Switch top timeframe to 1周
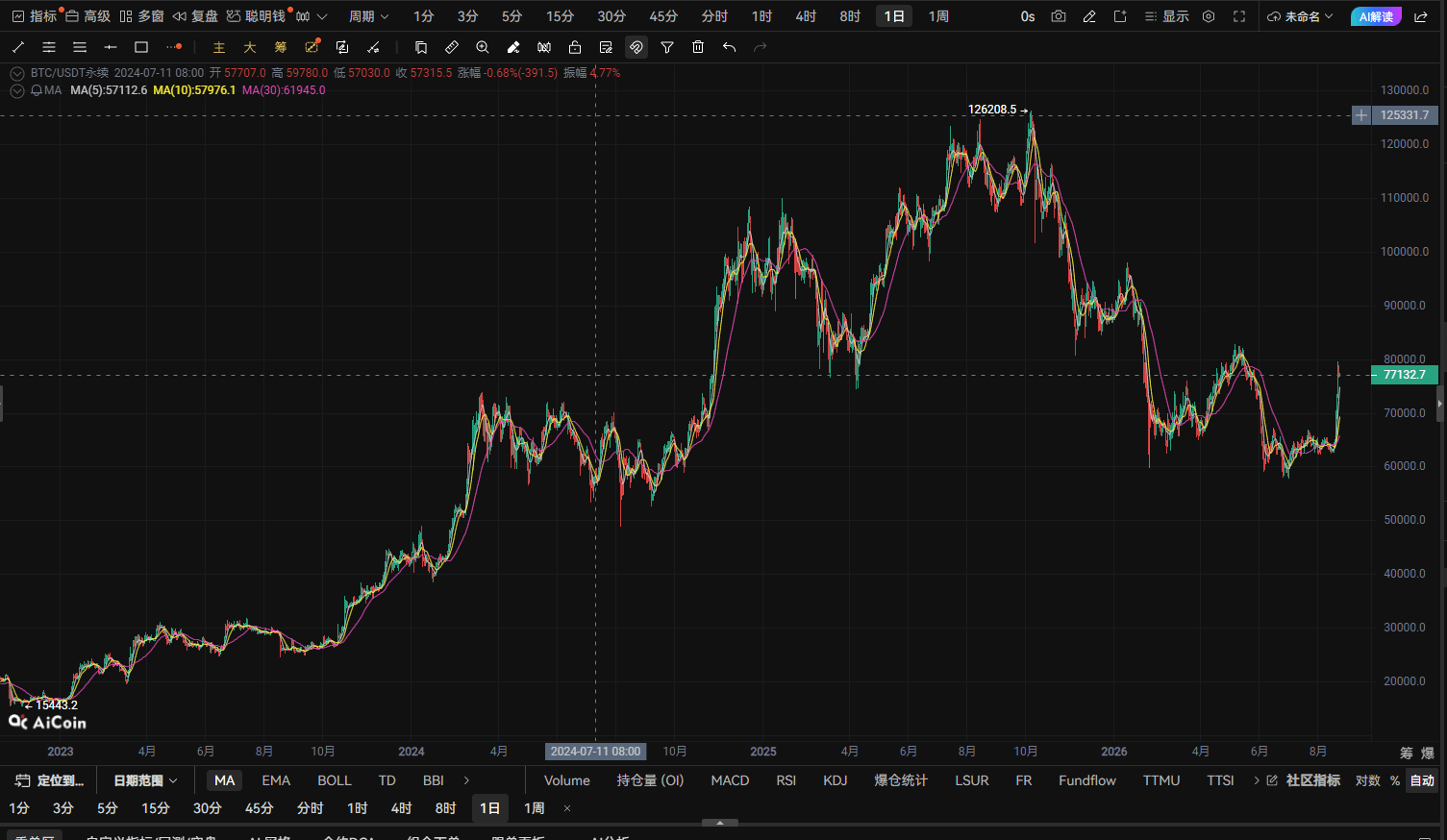 point(938,16)
